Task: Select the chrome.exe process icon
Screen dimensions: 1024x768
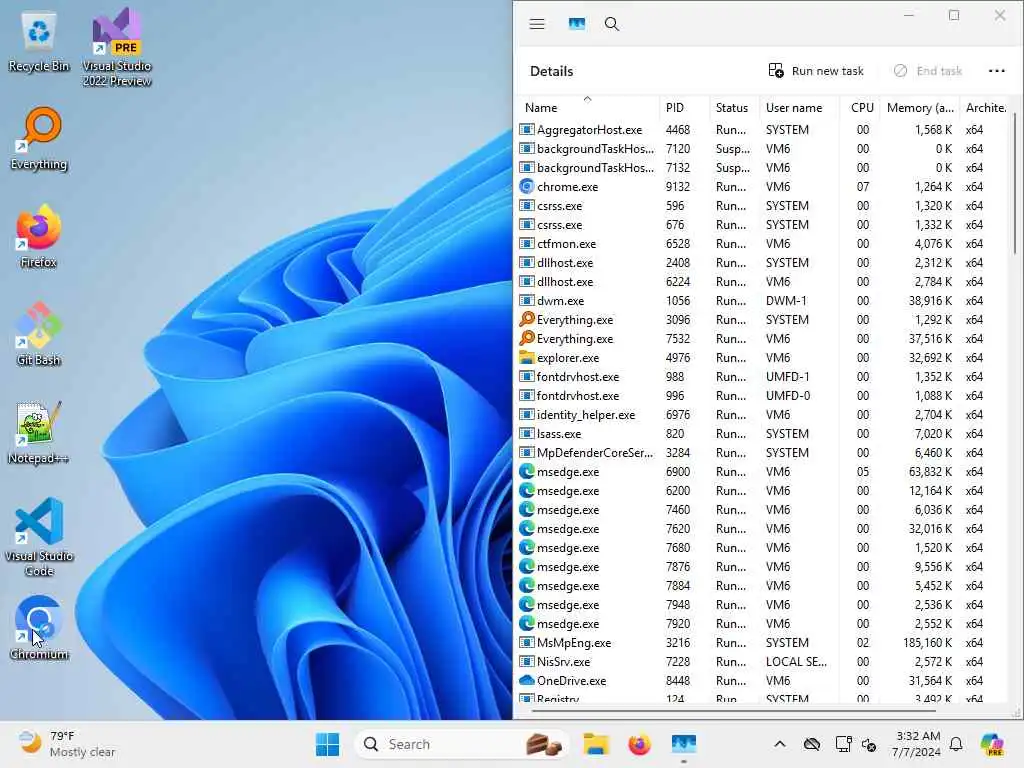Action: 526,187
